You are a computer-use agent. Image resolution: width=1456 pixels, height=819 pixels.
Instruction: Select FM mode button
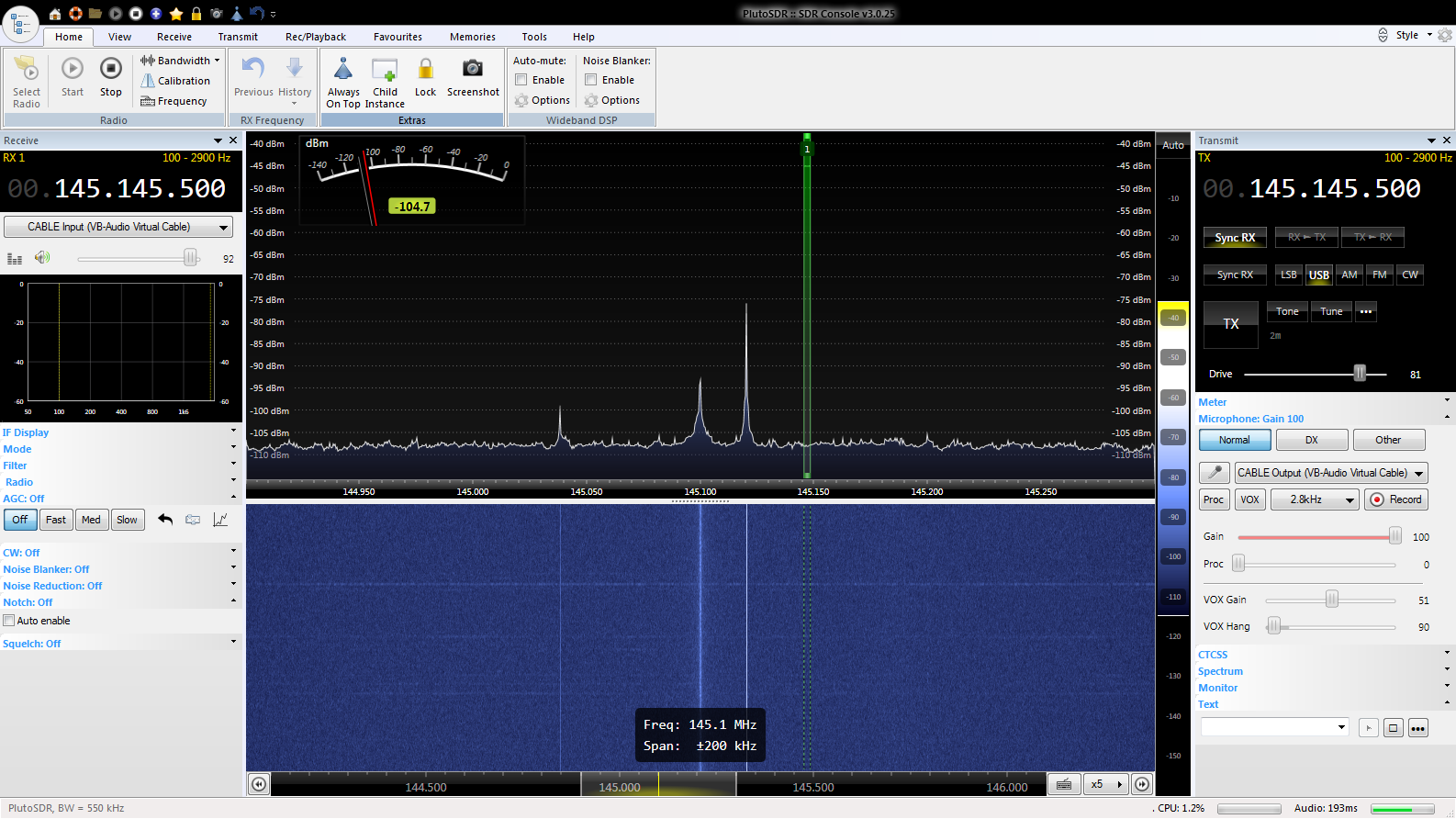click(x=1379, y=275)
